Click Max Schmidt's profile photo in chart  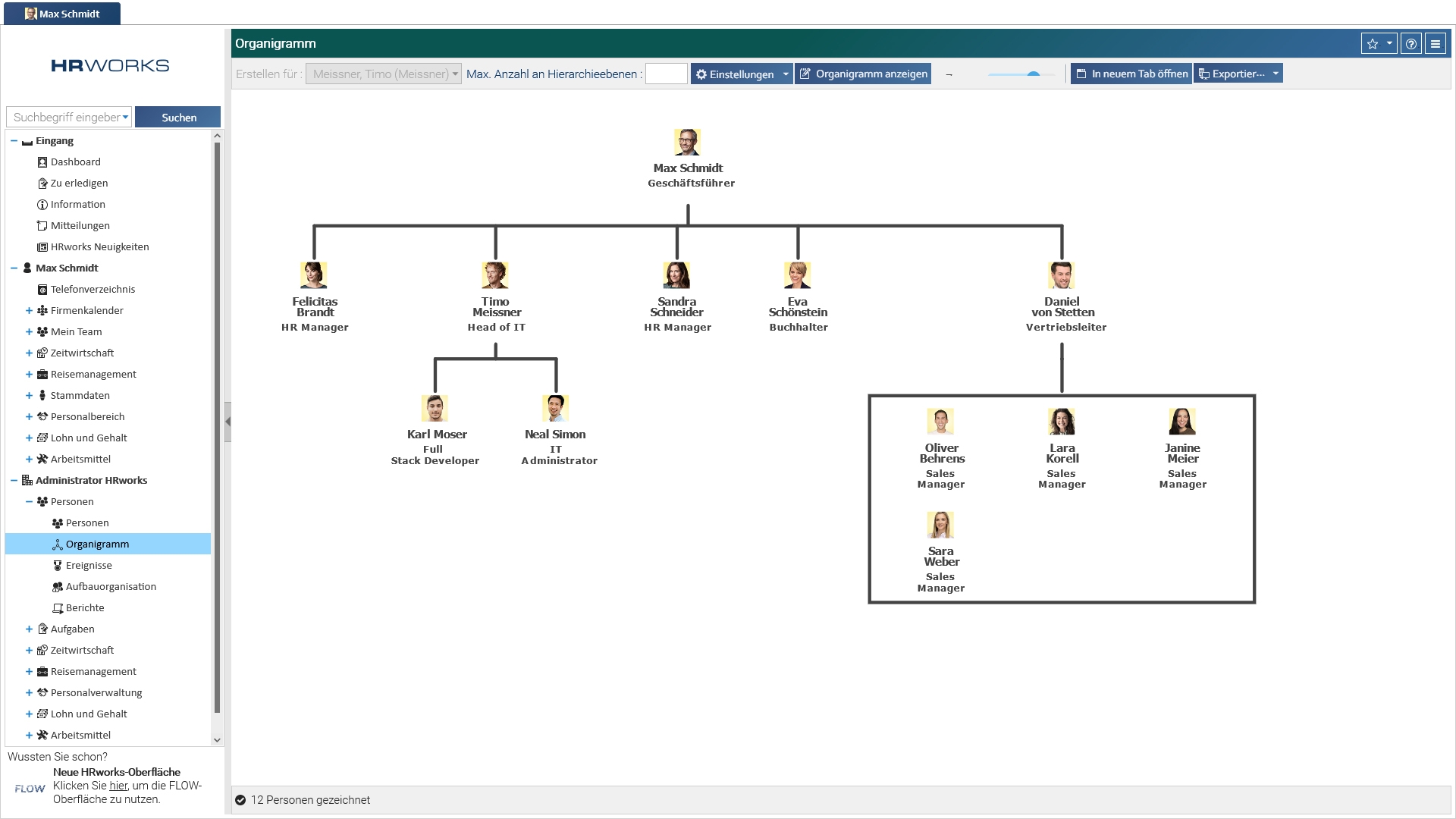[x=687, y=142]
